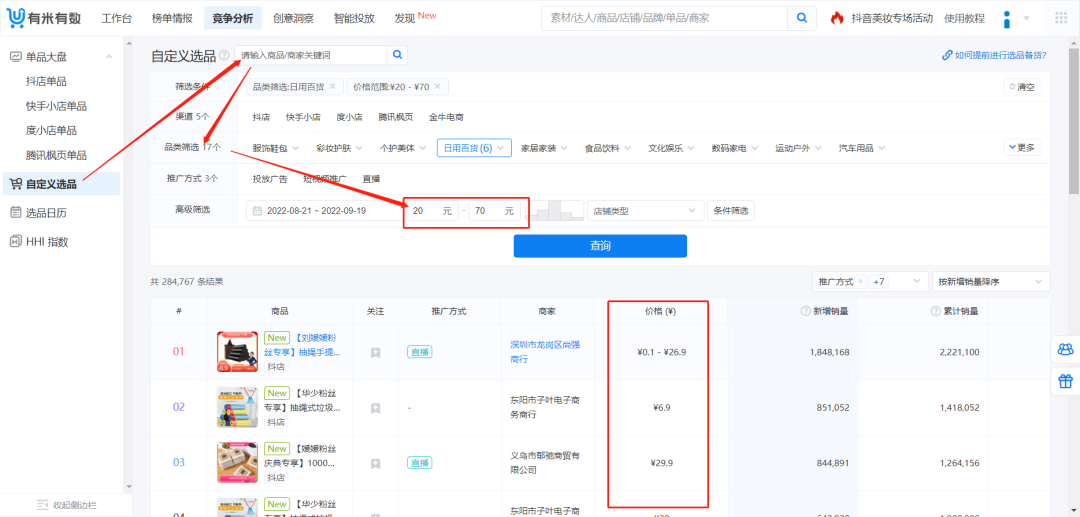1080x517 pixels.
Task: Remove the 价格范围 ¥20-¥70 filter tag
Action: click(437, 87)
